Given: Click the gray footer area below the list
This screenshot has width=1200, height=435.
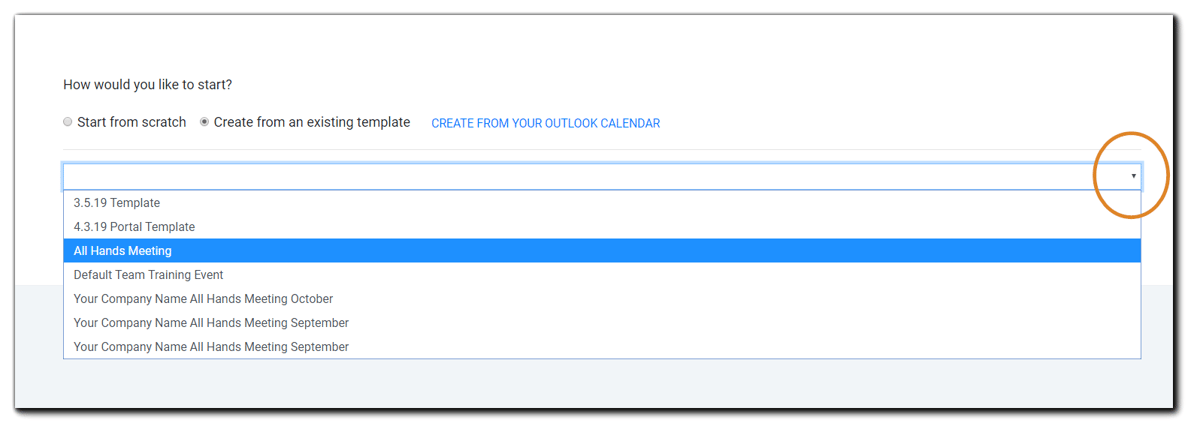Looking at the screenshot, I should pyautogui.click(x=600, y=385).
